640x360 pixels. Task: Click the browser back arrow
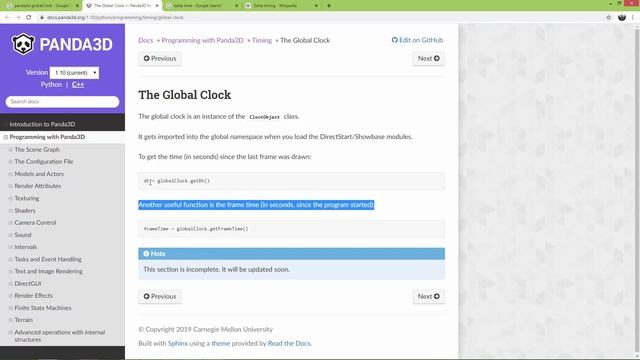(x=7, y=18)
